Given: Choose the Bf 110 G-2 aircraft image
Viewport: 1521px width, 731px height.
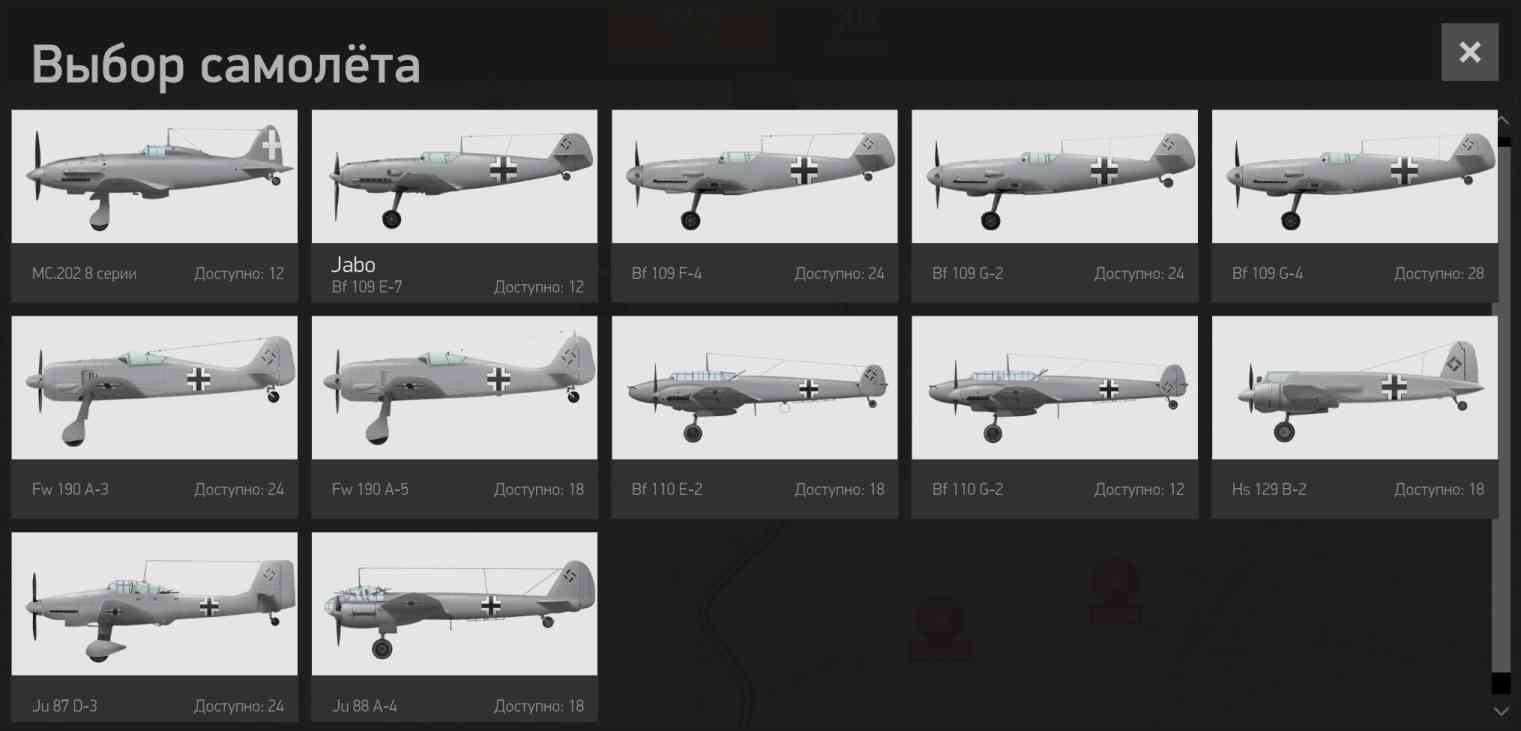Looking at the screenshot, I should click(x=1055, y=388).
